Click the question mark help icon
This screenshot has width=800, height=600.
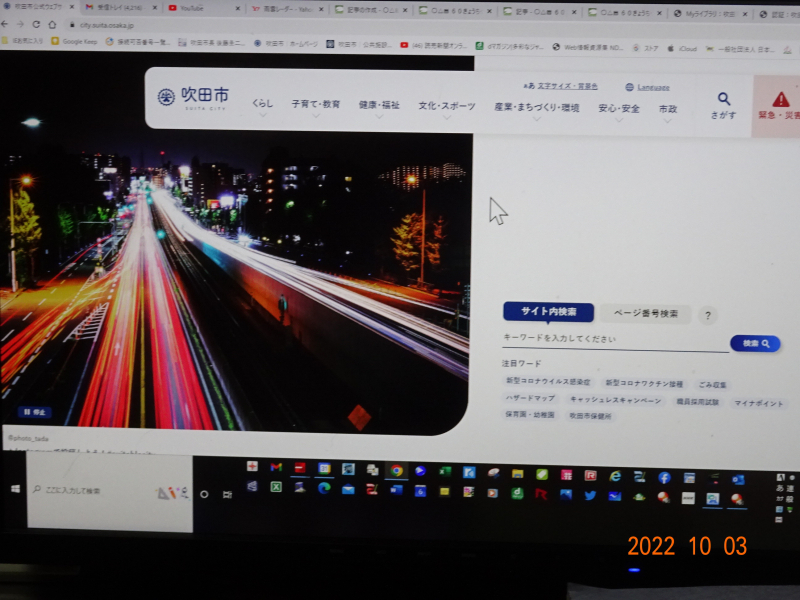(708, 315)
